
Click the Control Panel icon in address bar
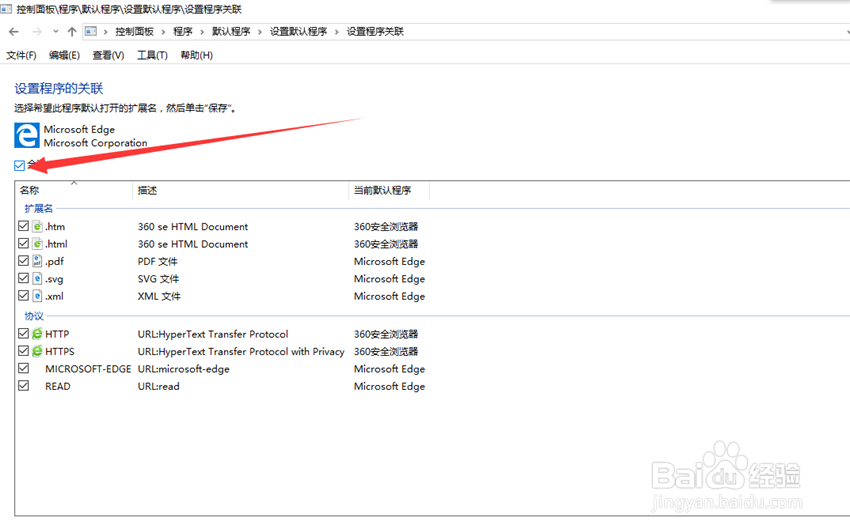(91, 31)
